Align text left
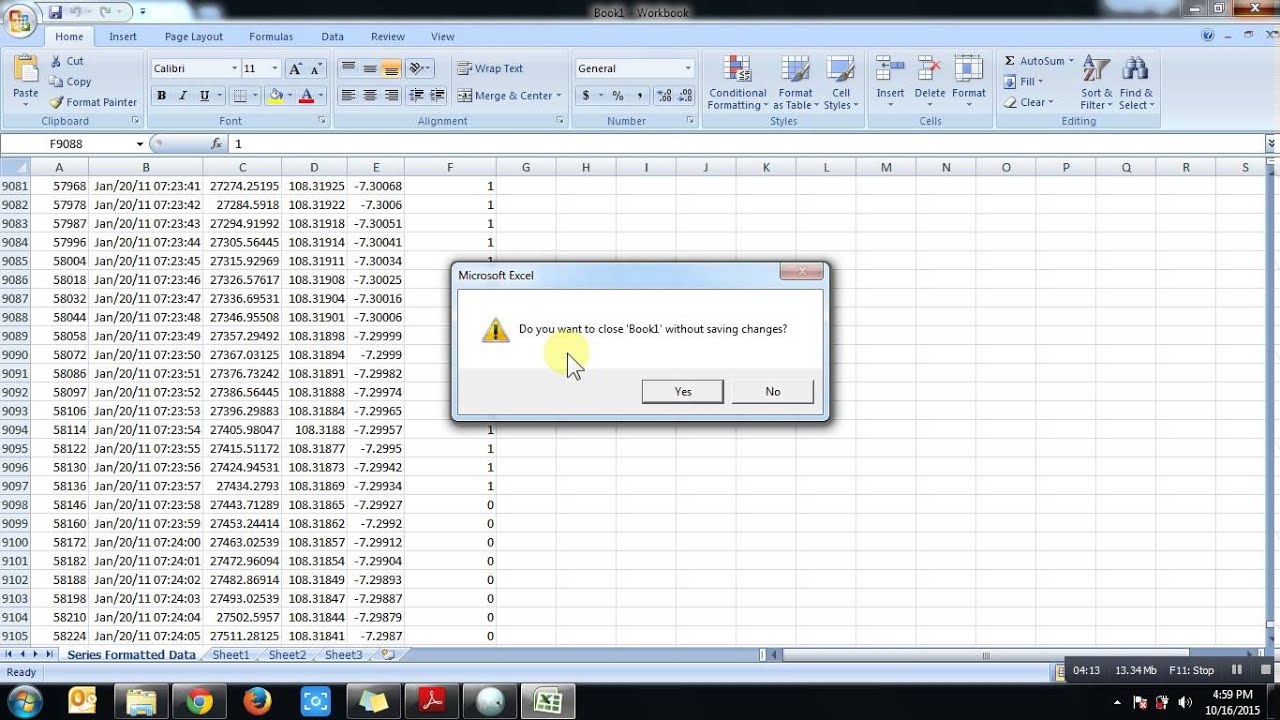 348,96
